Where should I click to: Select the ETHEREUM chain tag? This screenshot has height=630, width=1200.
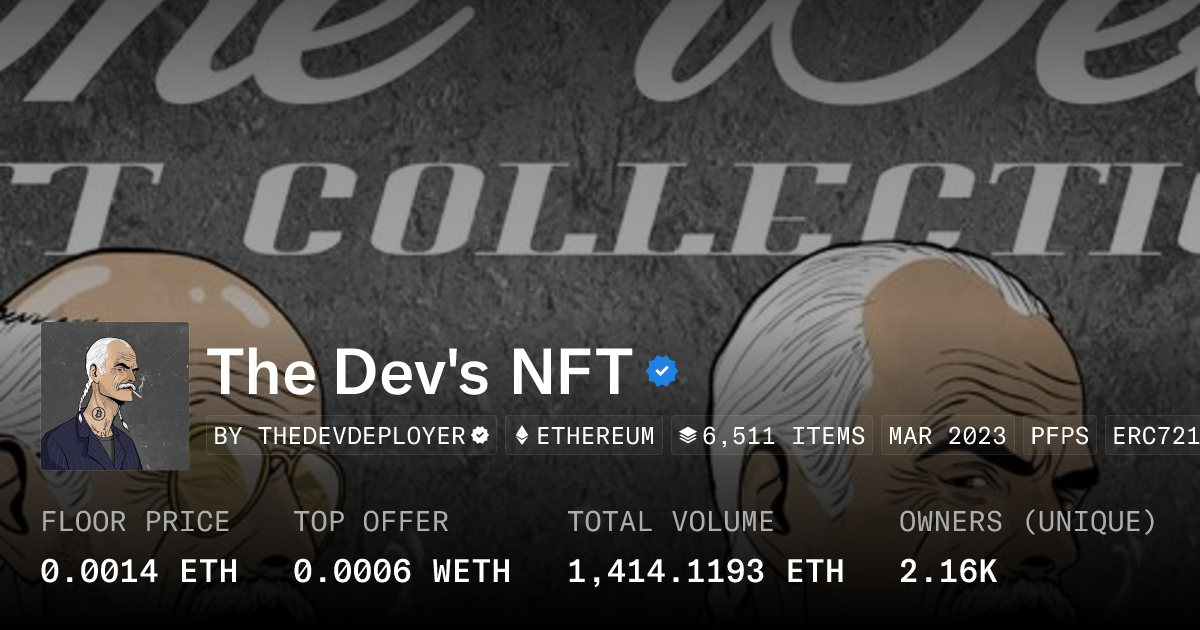[584, 436]
